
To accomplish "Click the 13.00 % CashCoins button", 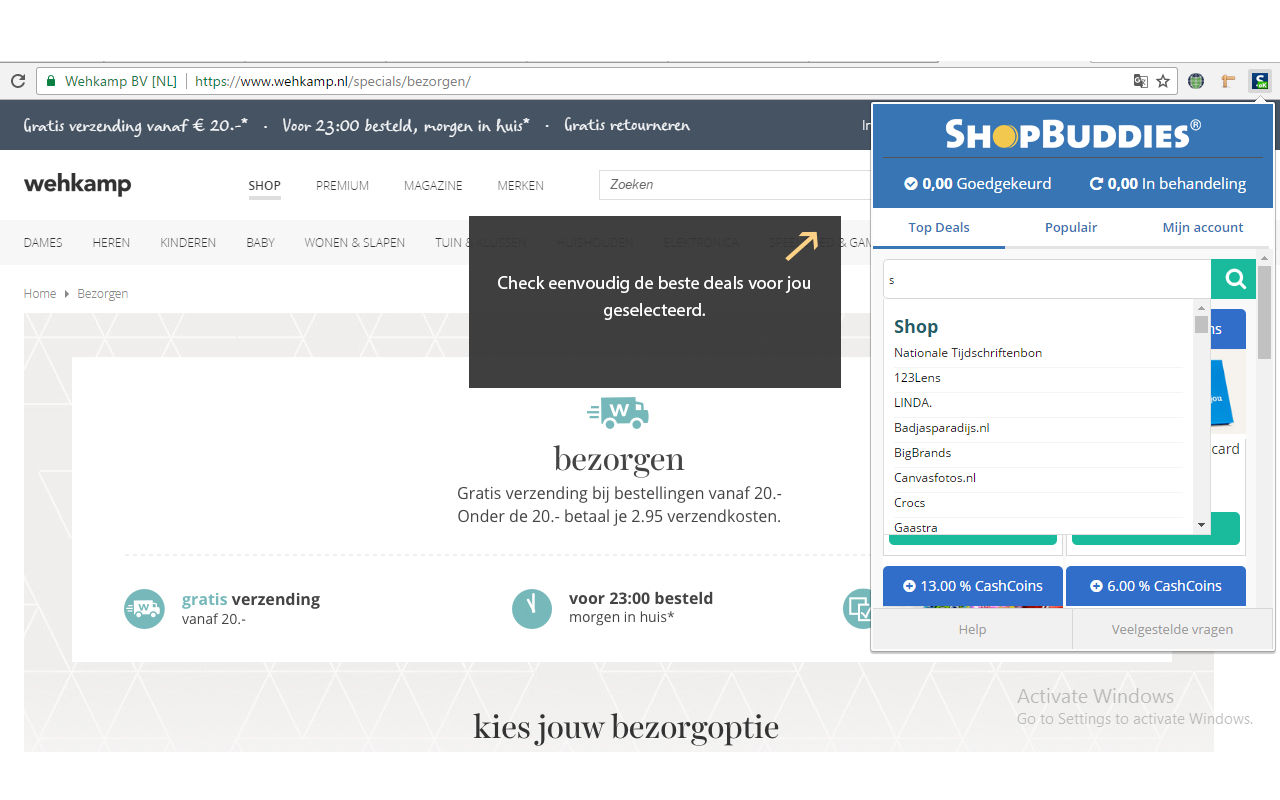I will [972, 586].
